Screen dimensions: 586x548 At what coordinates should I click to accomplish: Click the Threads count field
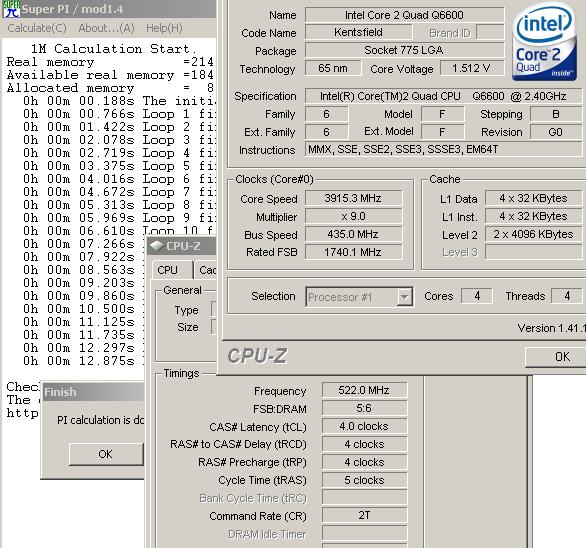tap(567, 296)
